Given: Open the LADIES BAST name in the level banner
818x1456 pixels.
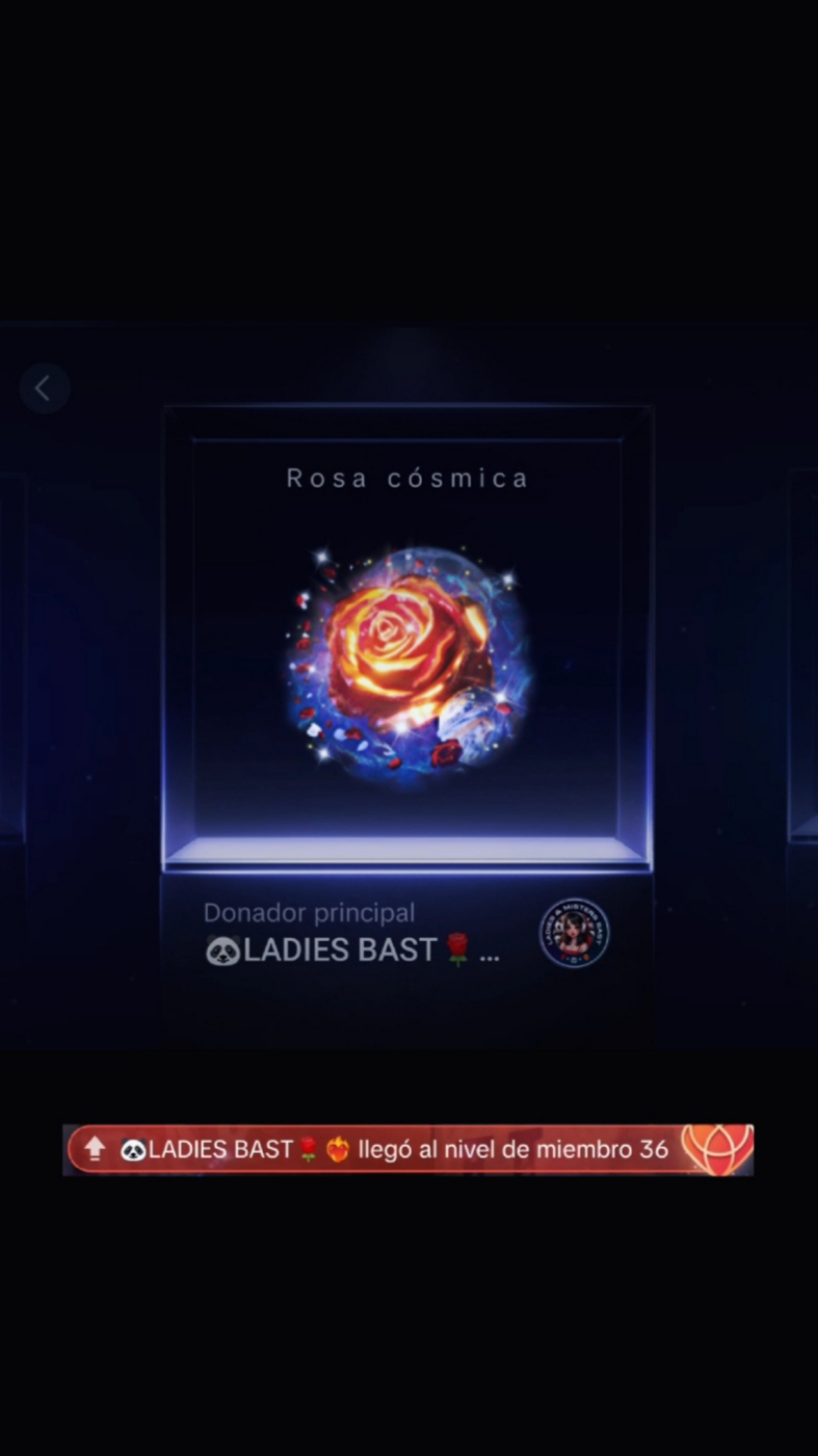Looking at the screenshot, I should tap(221, 1150).
